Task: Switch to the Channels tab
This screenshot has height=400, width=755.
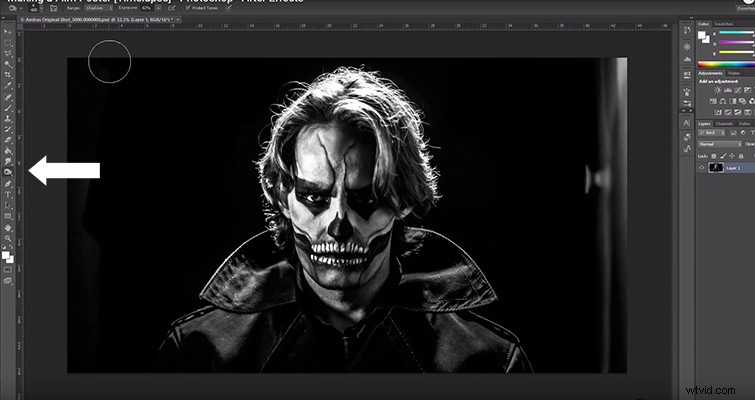Action: [x=724, y=124]
